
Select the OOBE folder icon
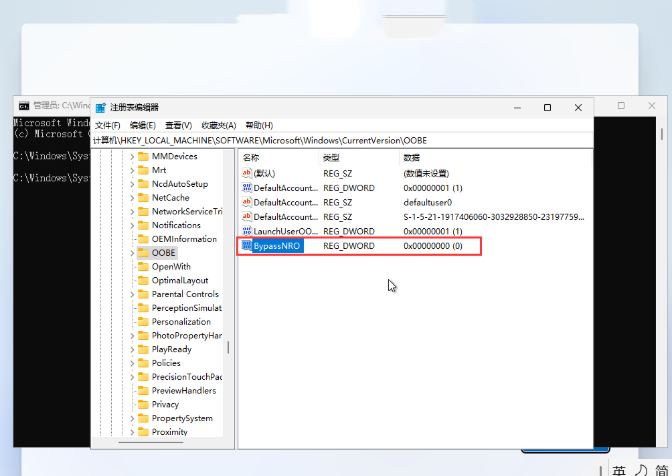pyautogui.click(x=143, y=253)
